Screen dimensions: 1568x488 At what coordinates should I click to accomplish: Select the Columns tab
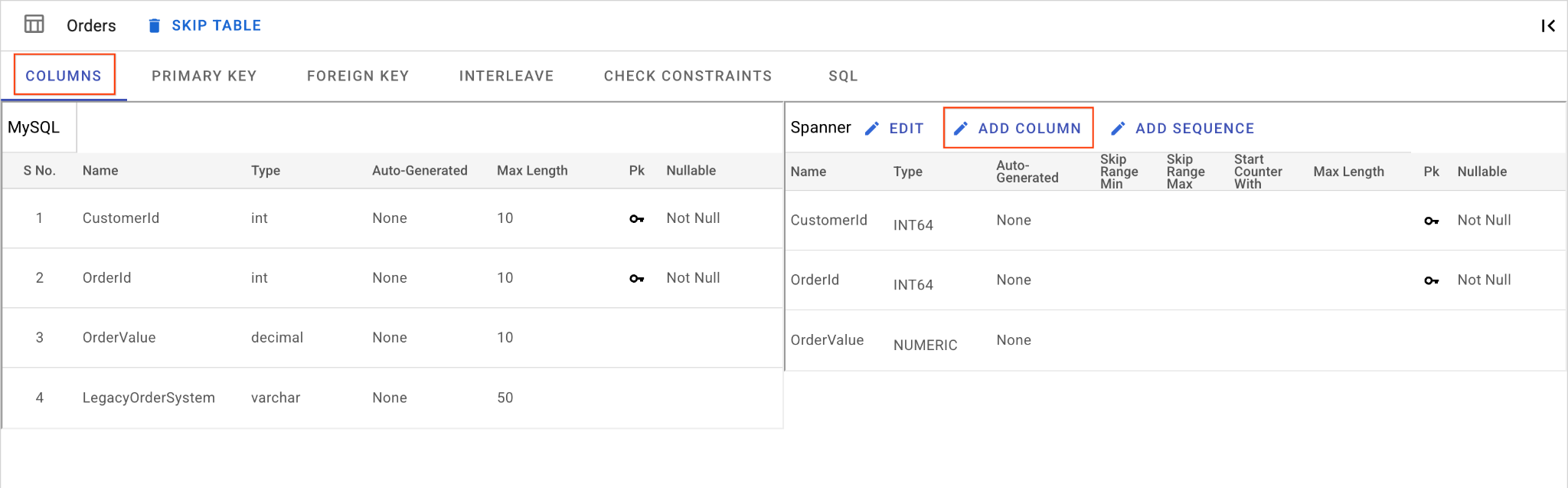[x=64, y=76]
